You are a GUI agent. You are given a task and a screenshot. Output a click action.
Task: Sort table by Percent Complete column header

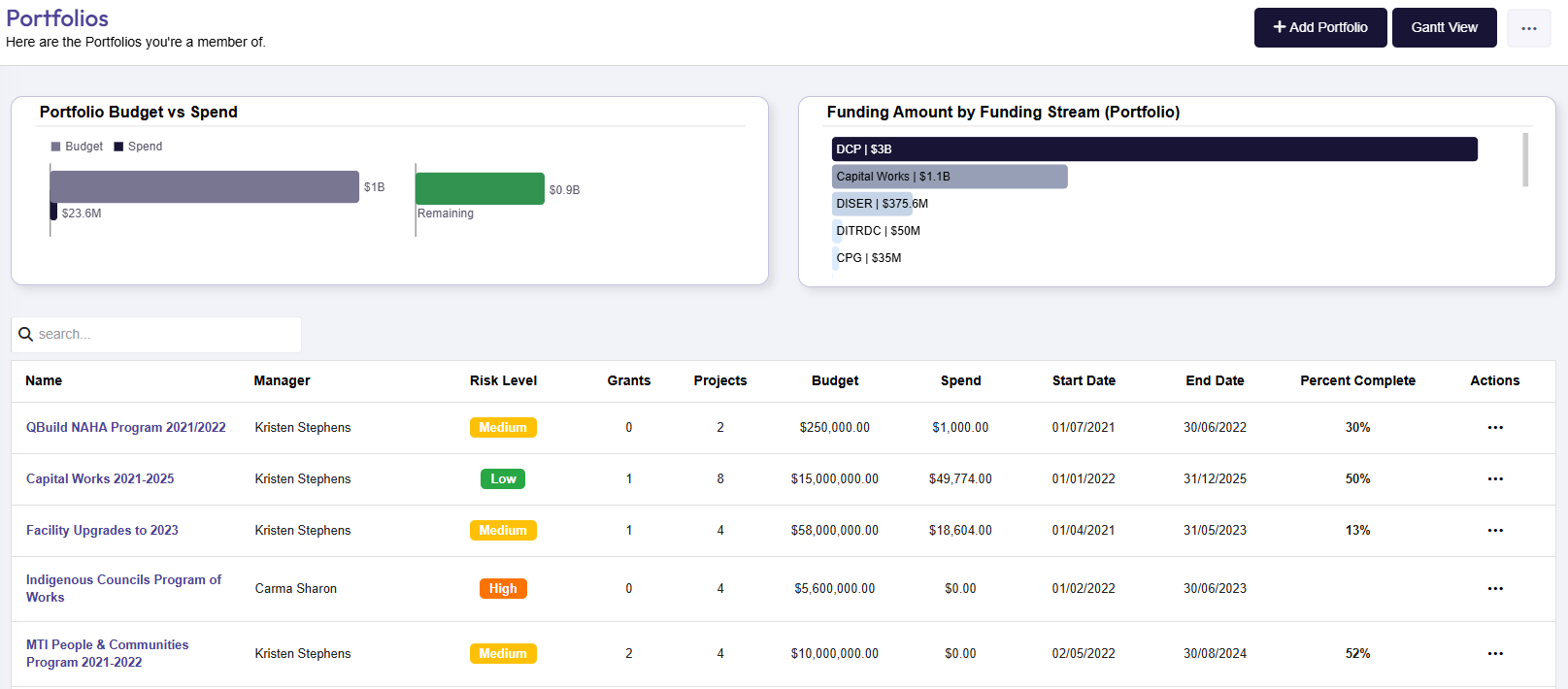point(1357,380)
